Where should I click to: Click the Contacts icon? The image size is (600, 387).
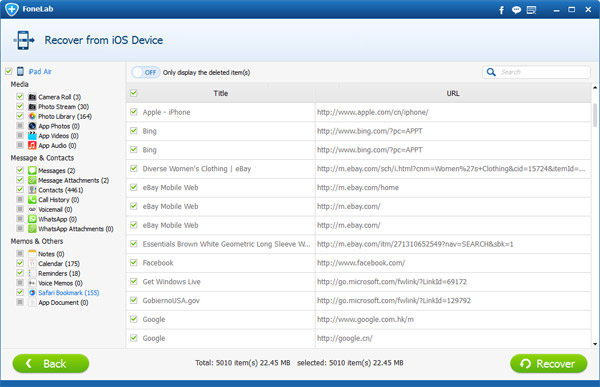32,190
